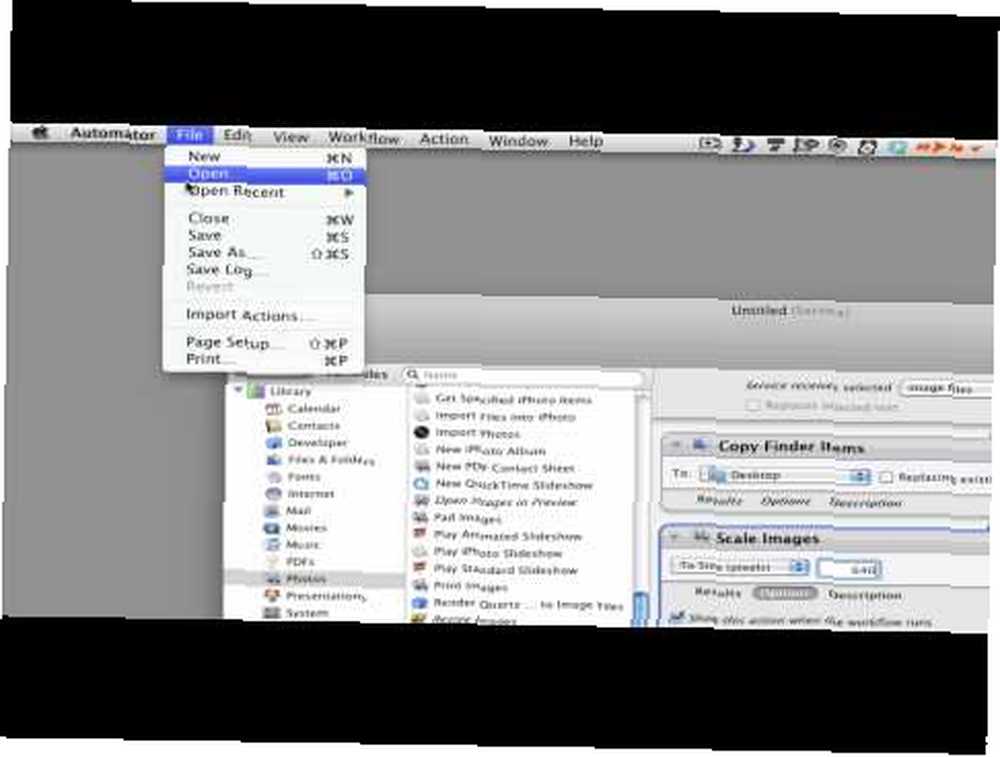Collapse the Library disclosure triangle
Screen dimensions: 1000x757
point(238,389)
